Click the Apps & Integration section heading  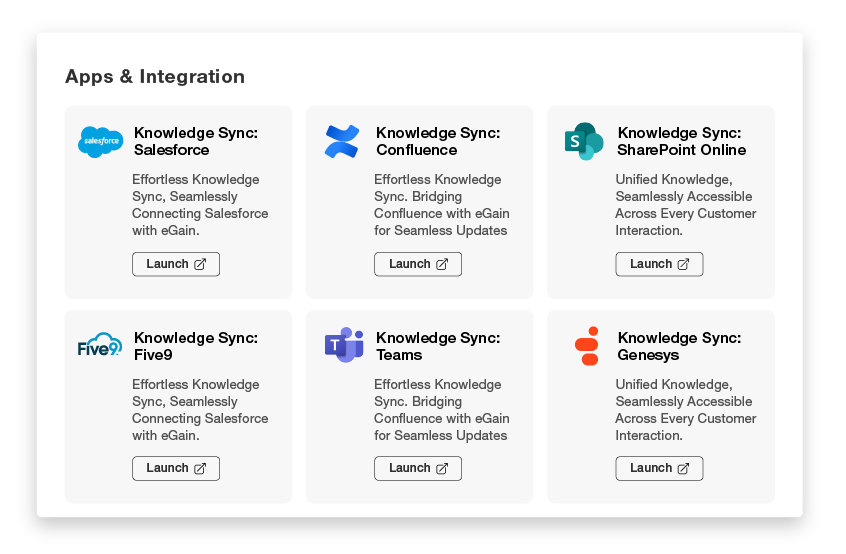pos(155,77)
